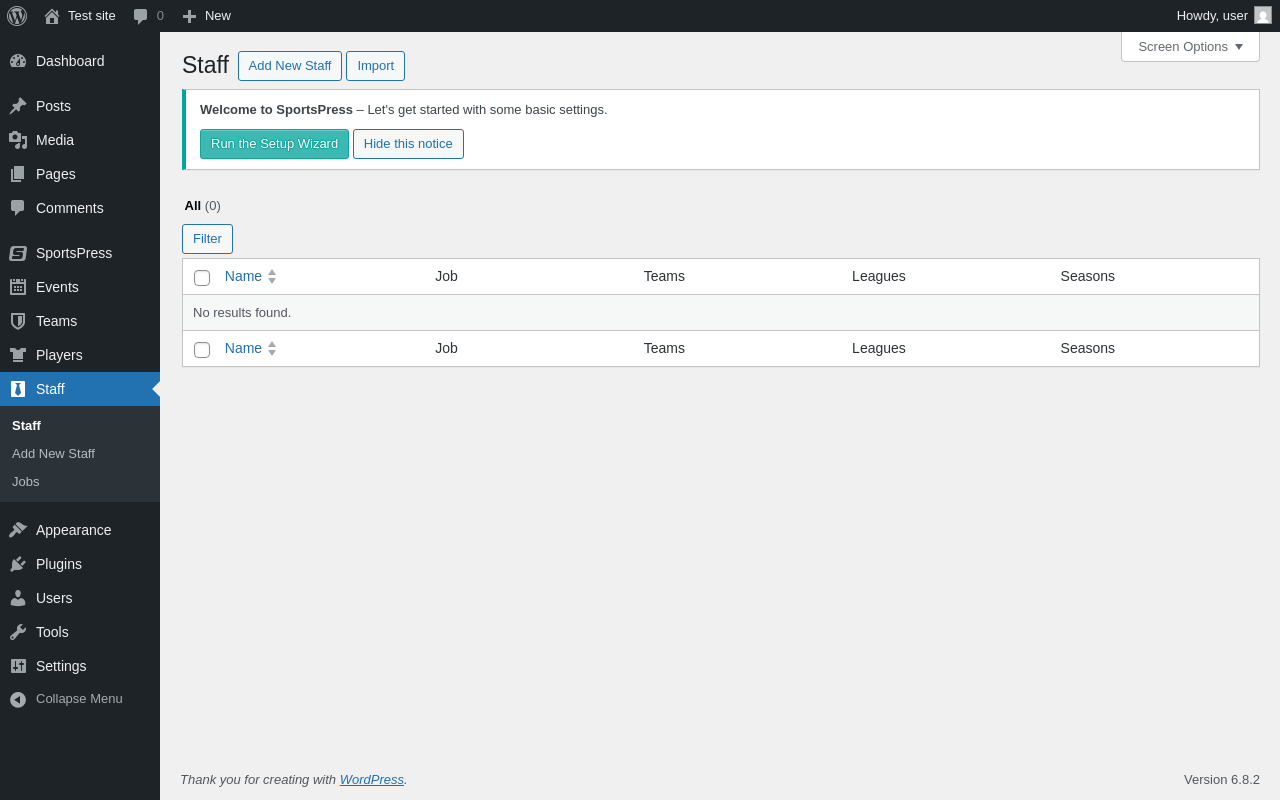Click the Import button
1280x800 pixels.
coord(375,66)
